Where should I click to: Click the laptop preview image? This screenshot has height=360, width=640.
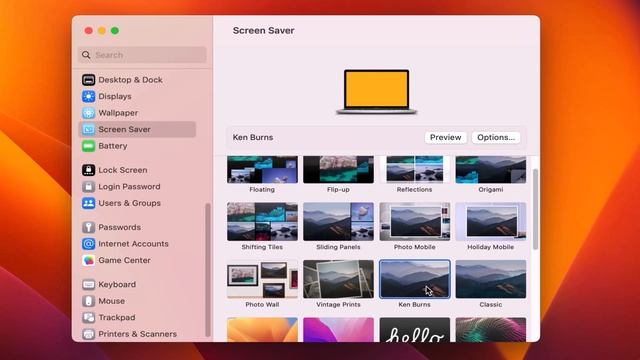[376, 92]
